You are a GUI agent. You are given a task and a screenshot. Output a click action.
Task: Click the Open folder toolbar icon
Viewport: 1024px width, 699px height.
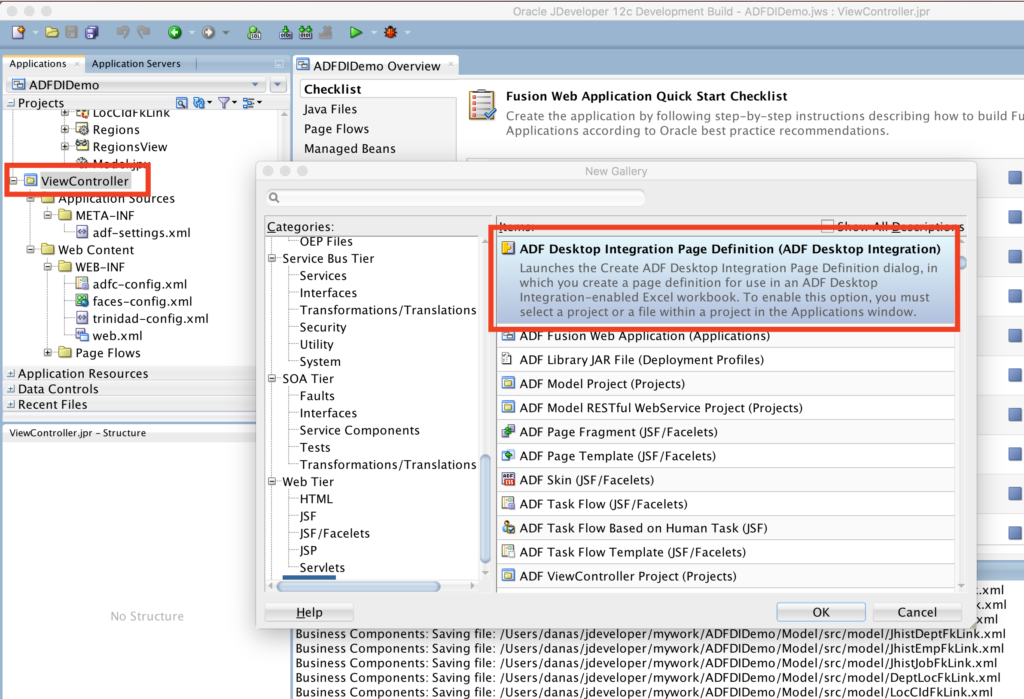click(x=51, y=32)
